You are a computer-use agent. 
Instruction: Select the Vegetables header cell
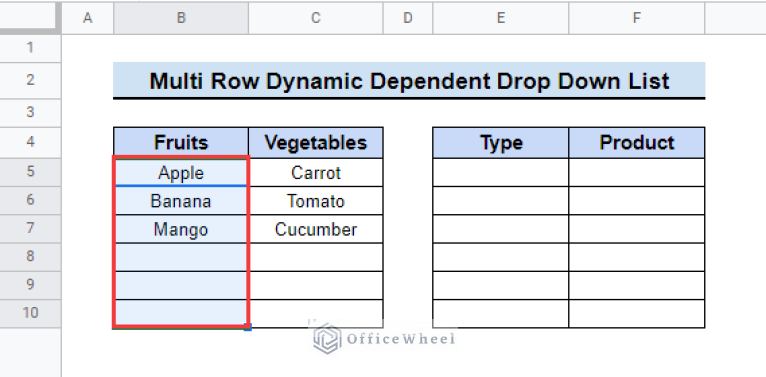[316, 143]
